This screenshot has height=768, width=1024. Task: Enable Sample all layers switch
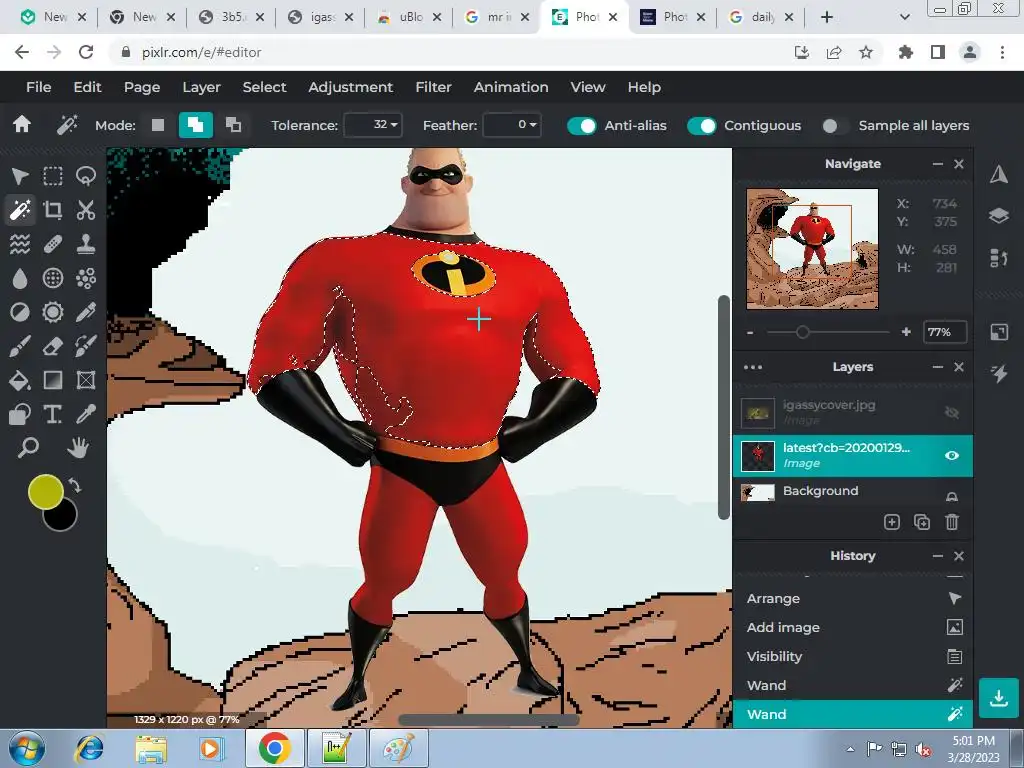coord(835,125)
